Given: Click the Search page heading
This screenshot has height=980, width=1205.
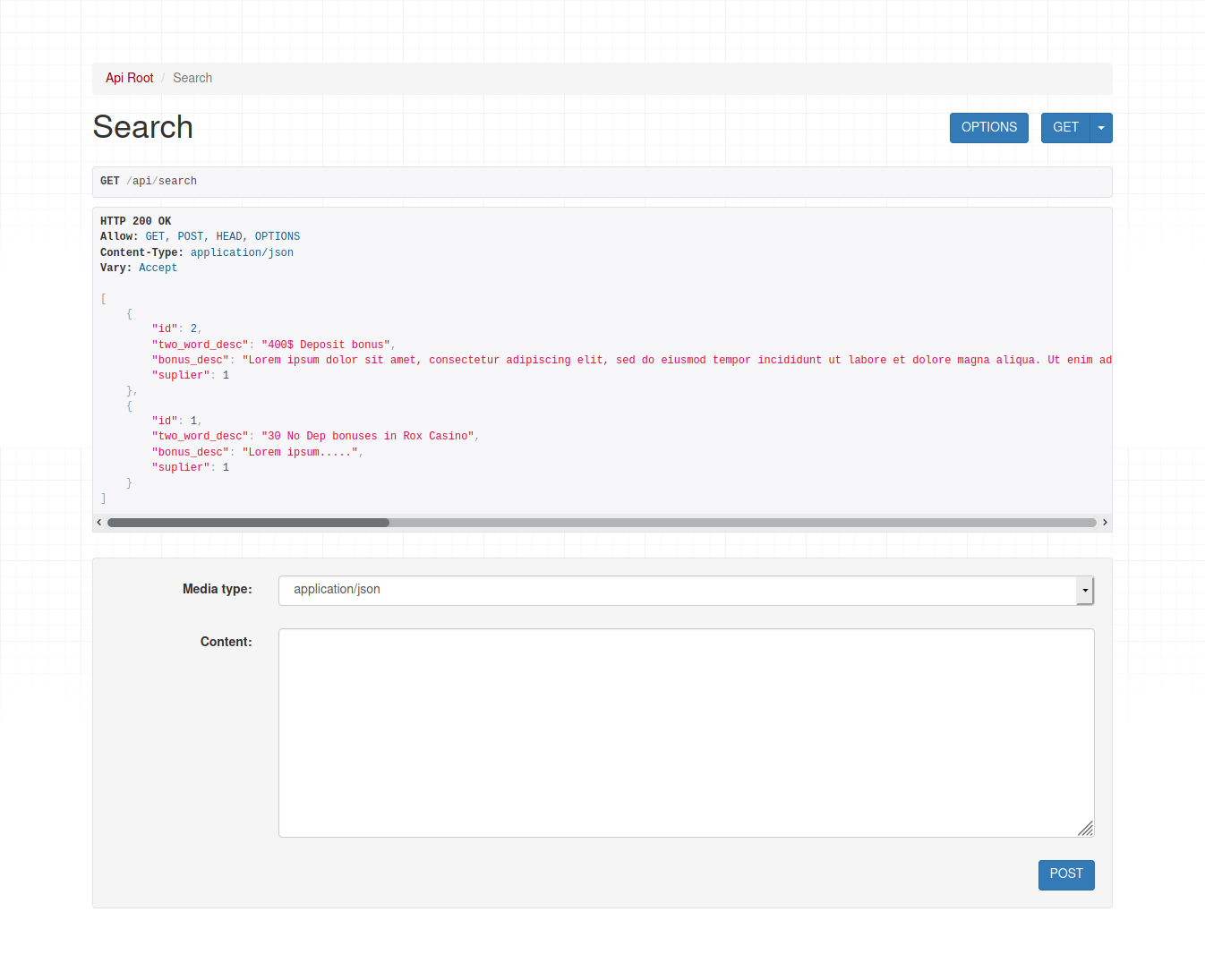Looking at the screenshot, I should tap(143, 127).
